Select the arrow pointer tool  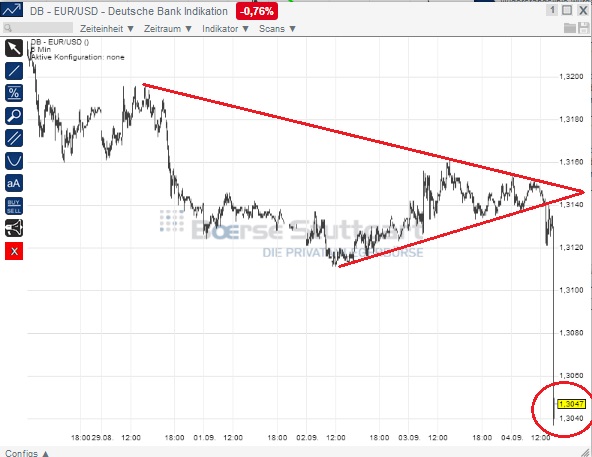coord(14,48)
